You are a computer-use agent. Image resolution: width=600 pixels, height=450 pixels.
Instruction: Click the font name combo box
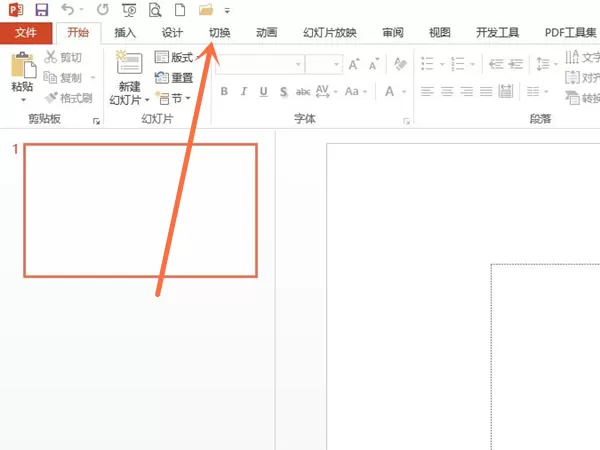260,64
